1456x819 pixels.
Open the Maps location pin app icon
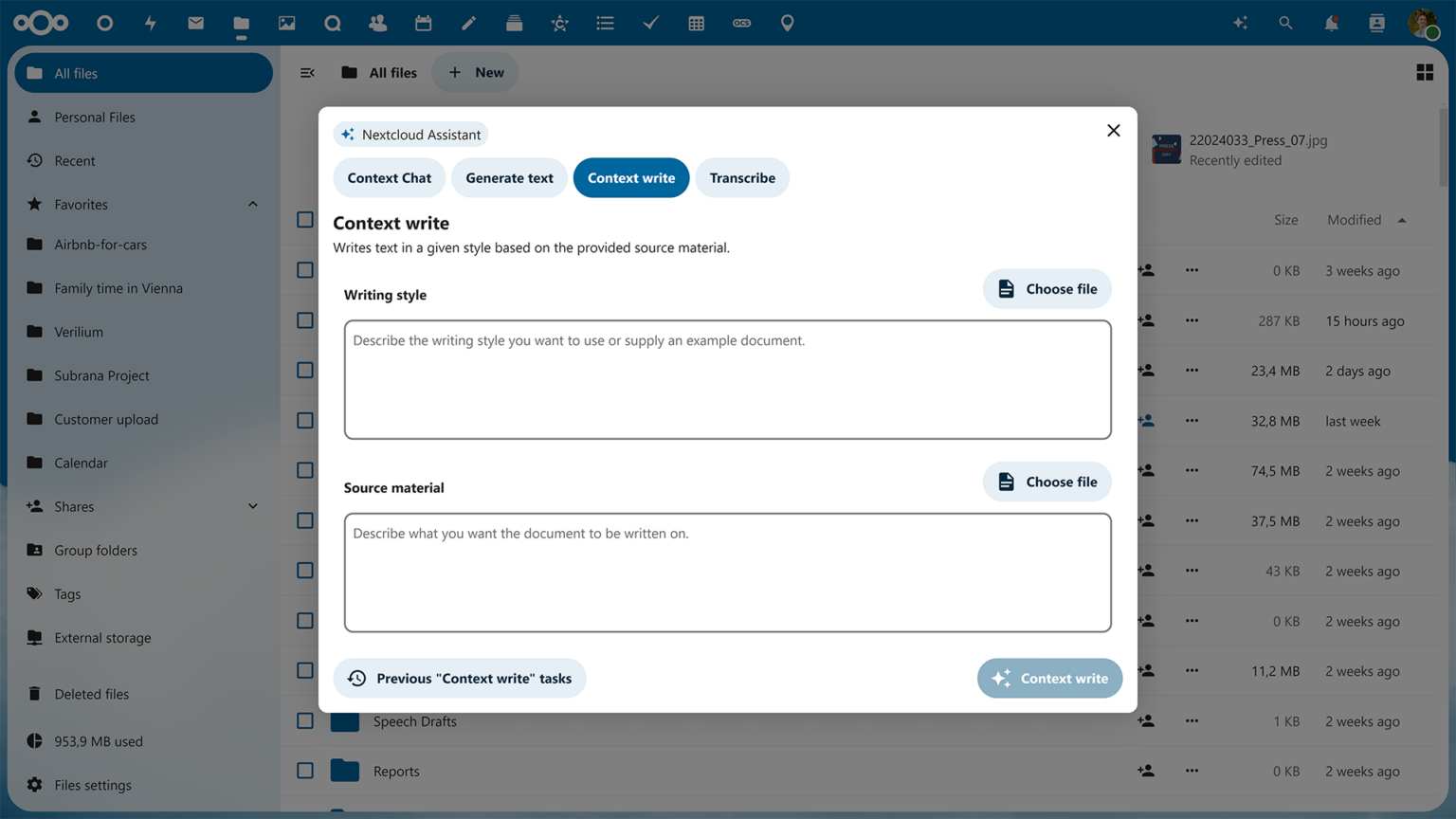(787, 23)
